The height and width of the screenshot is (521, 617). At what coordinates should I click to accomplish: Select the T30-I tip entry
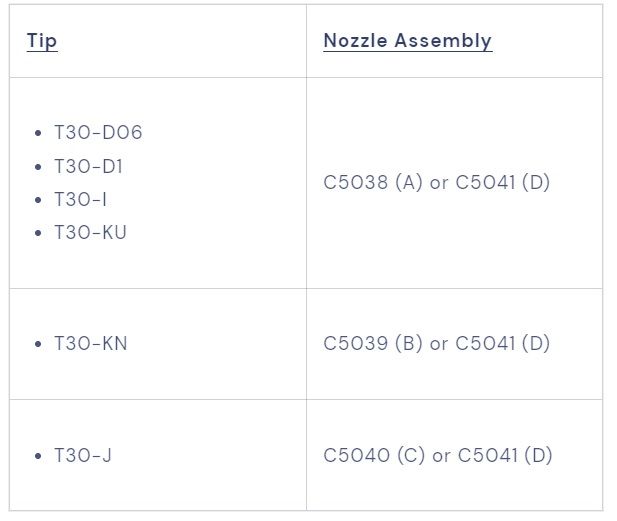[80, 199]
